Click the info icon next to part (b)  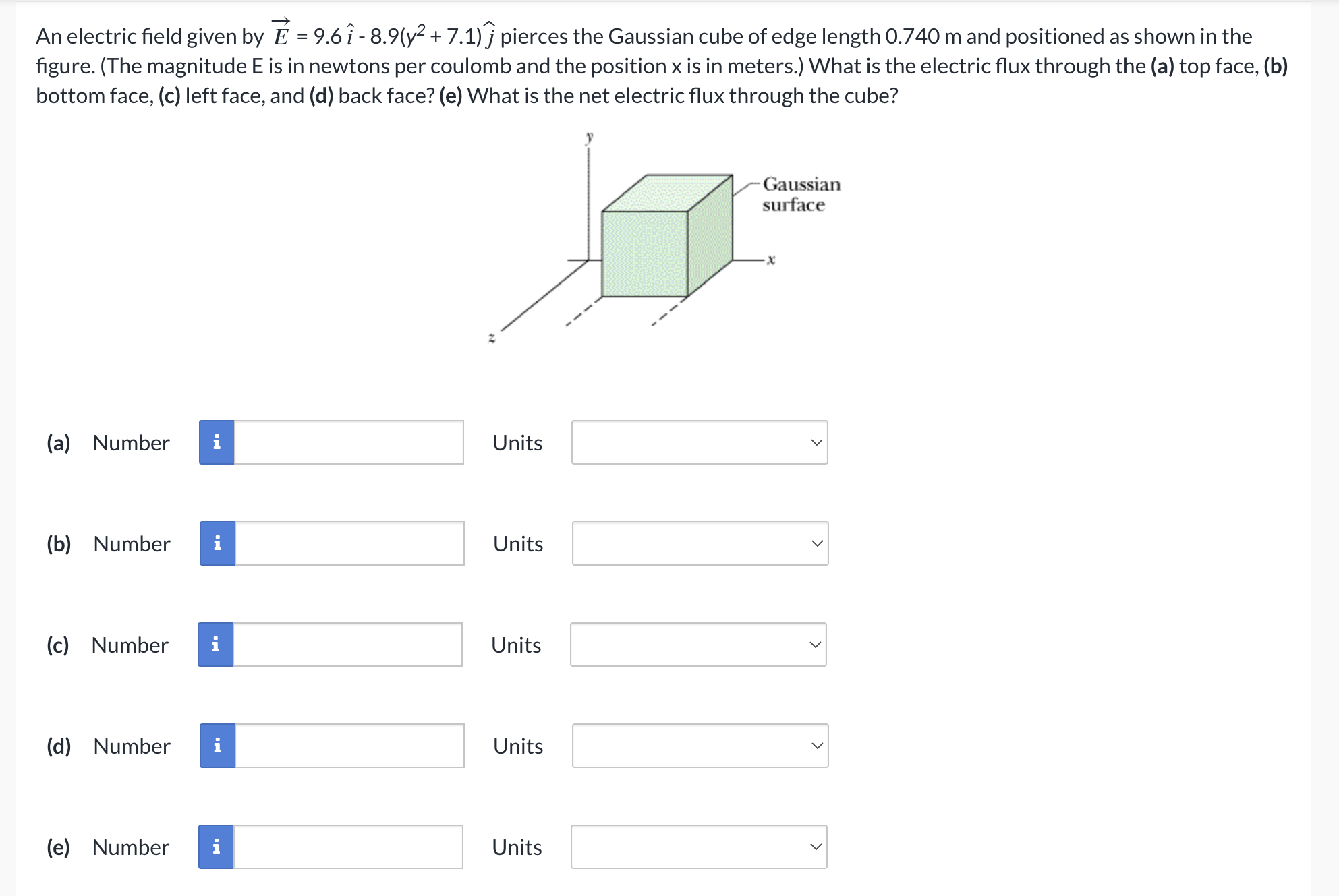click(216, 543)
